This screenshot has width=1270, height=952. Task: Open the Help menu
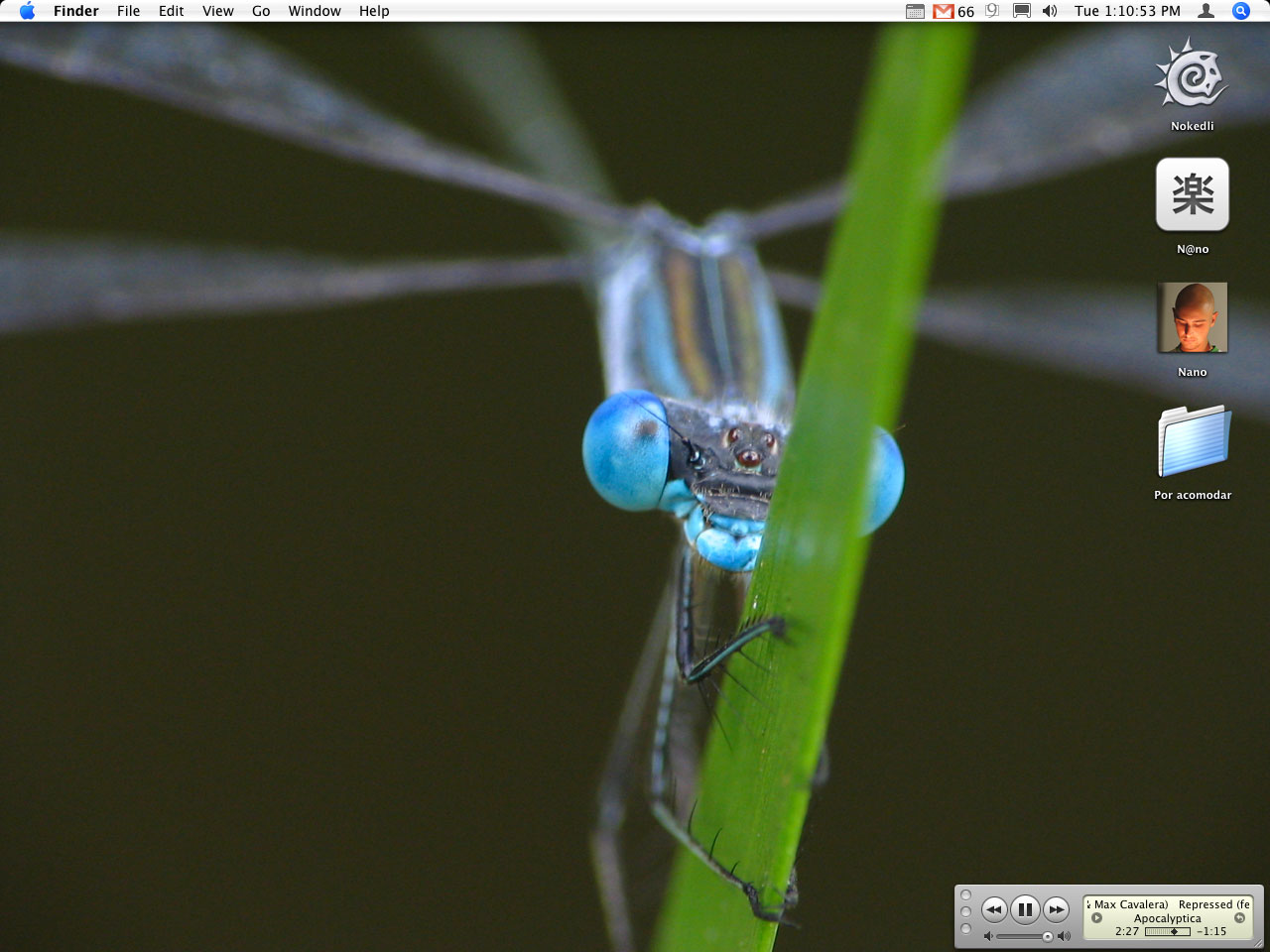tap(374, 11)
